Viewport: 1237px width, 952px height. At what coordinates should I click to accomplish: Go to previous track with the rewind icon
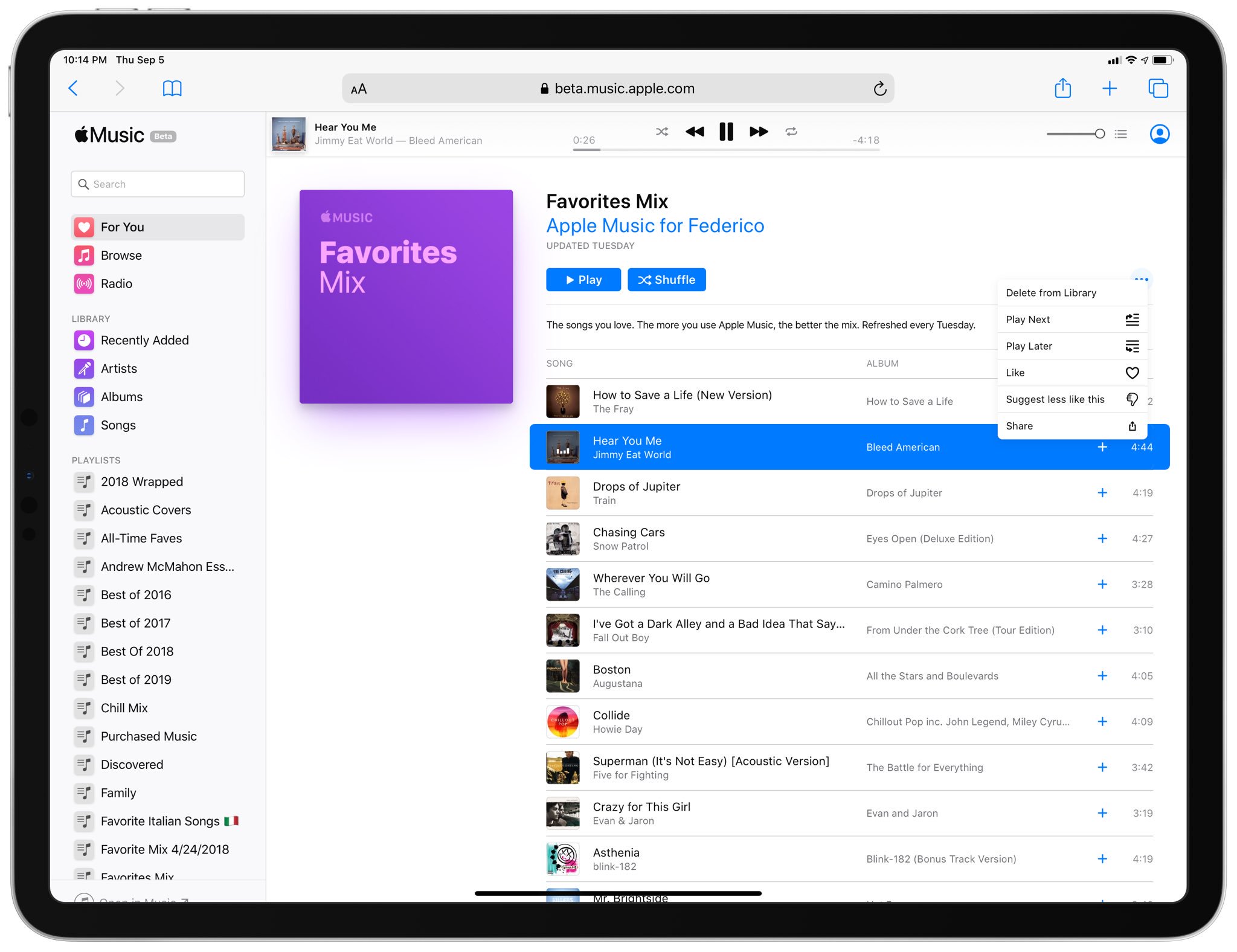coord(695,132)
